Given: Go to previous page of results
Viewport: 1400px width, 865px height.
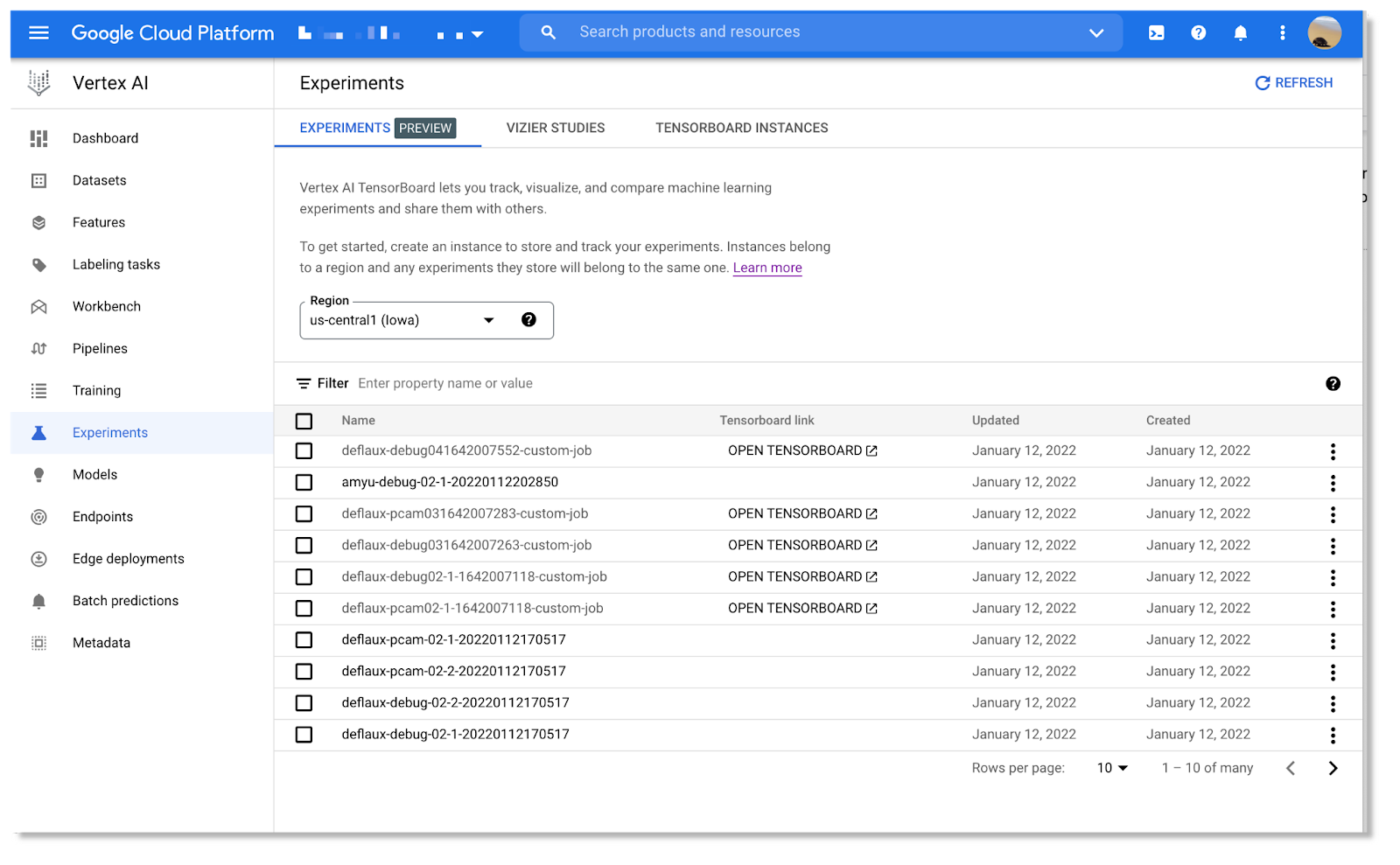Looking at the screenshot, I should click(x=1291, y=768).
